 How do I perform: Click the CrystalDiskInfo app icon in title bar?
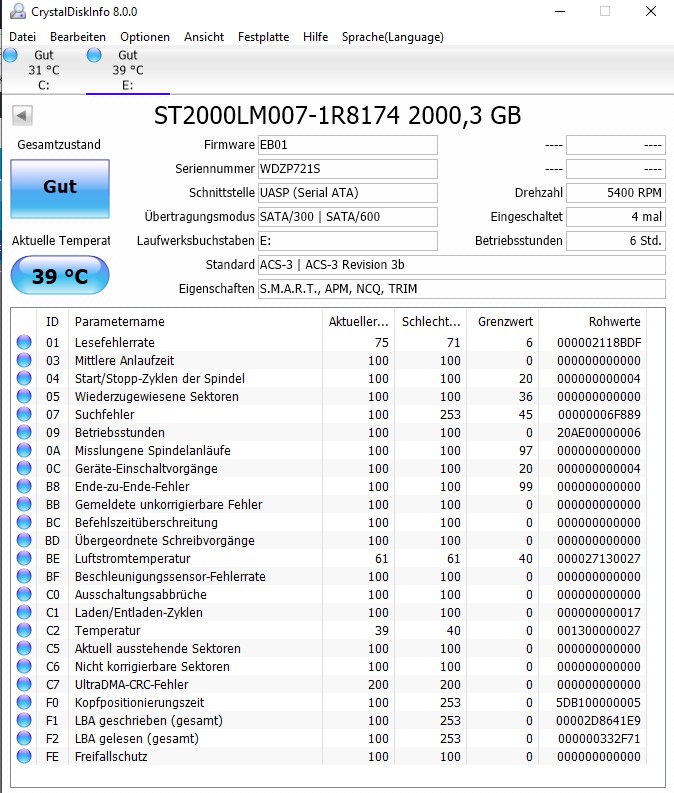18,11
